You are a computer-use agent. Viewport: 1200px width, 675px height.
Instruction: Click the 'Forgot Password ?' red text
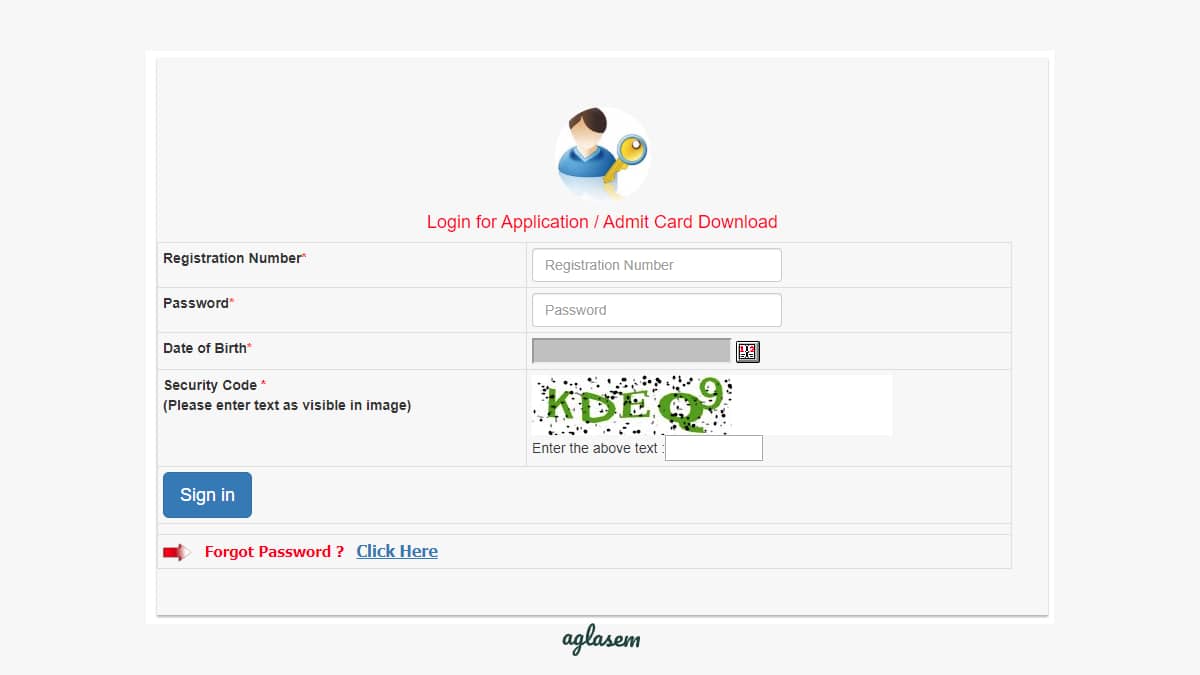274,552
